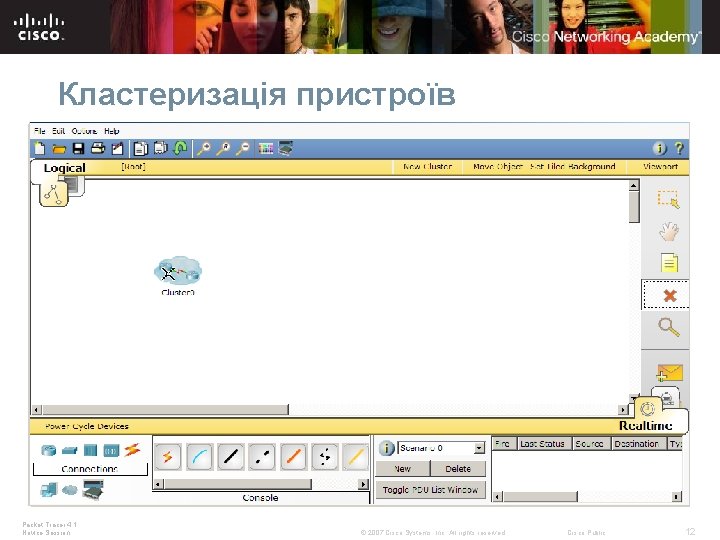
Task: Click the Help question mark icon
Action: (x=679, y=148)
